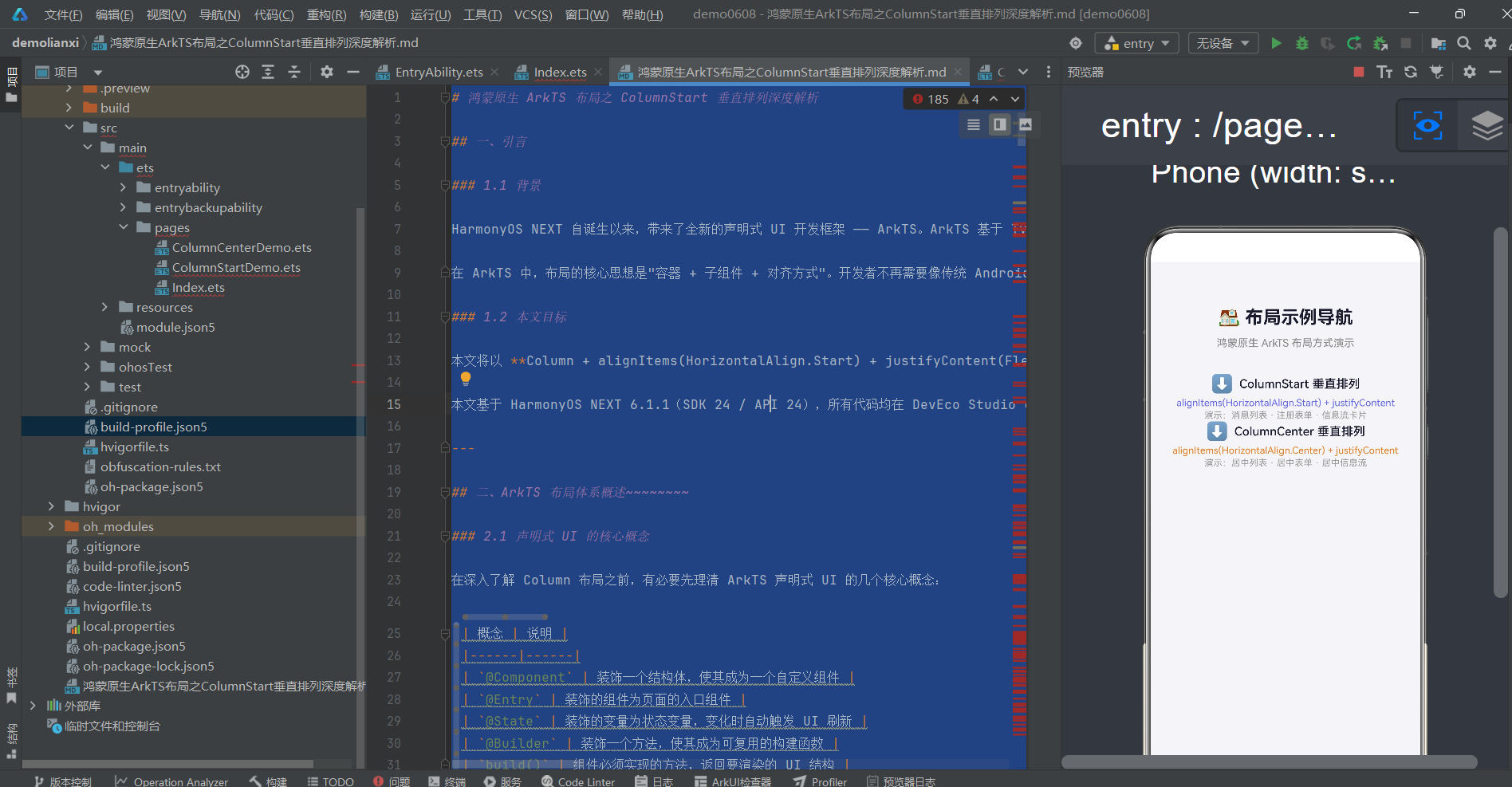Open the Code Linter panel

(578, 781)
